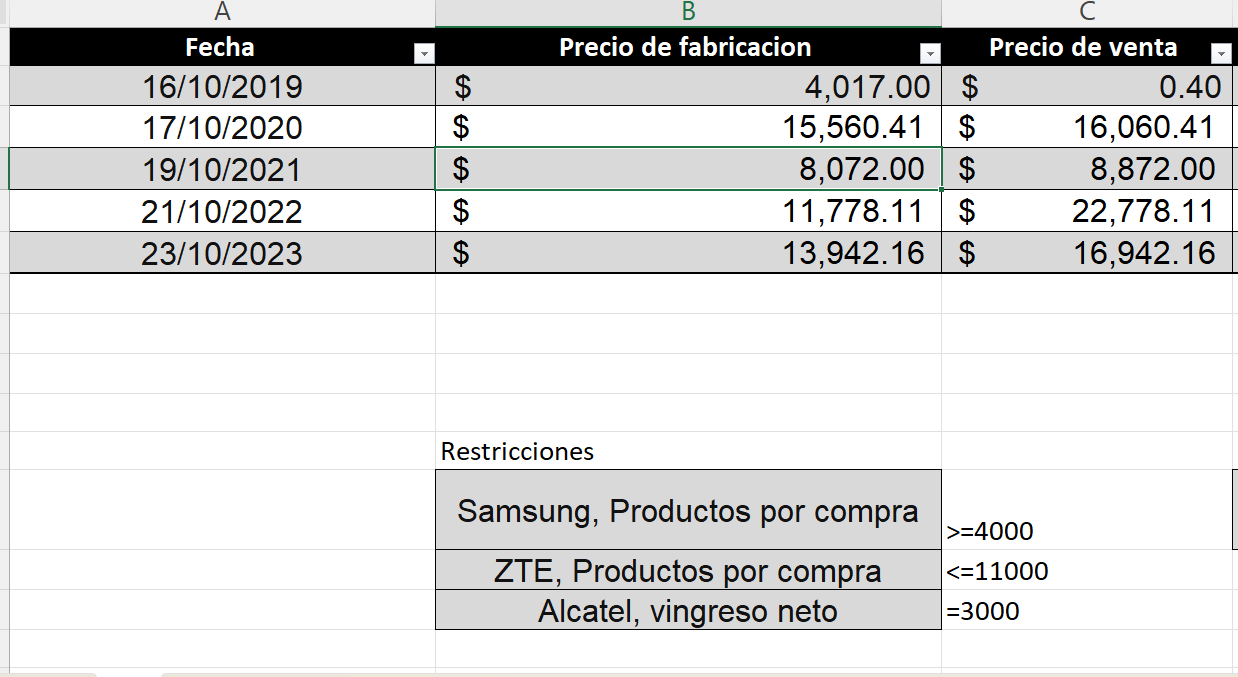
Task: Click the Alcatel, vingreso neto cell
Action: tap(688, 610)
